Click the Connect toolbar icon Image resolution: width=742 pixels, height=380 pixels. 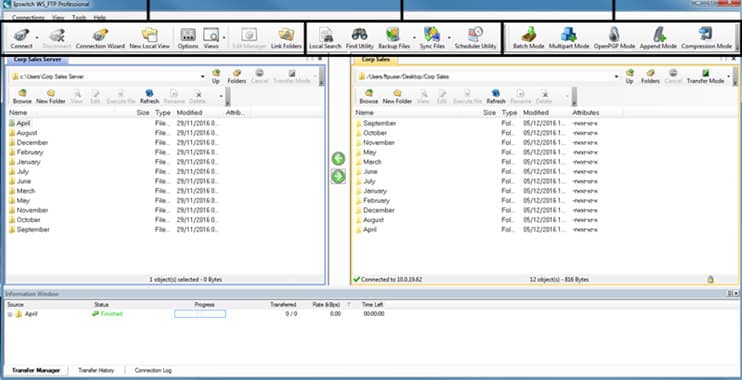click(x=21, y=38)
